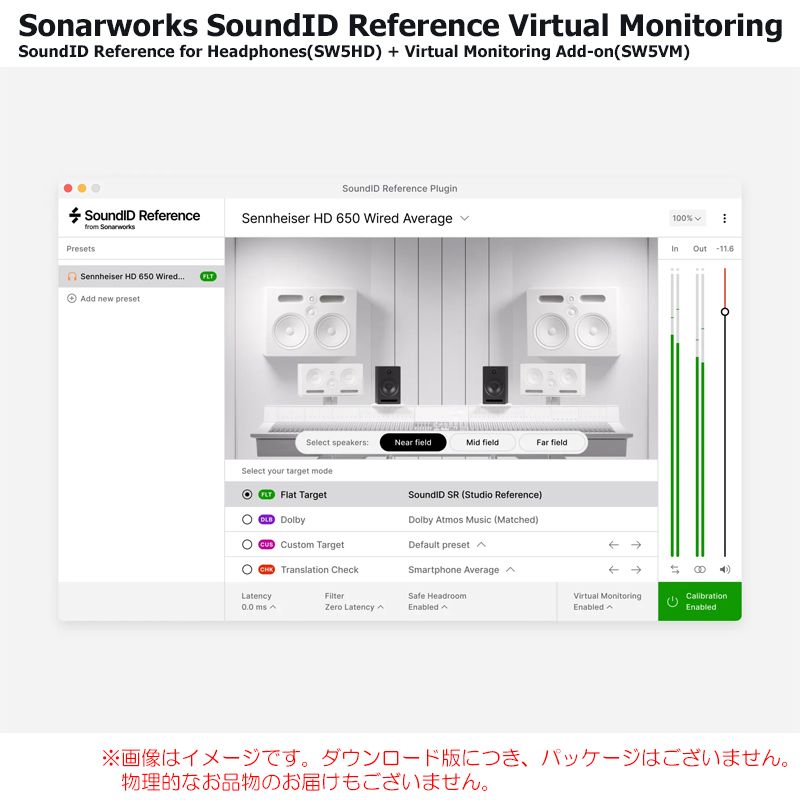Viewport: 800px width, 800px height.
Task: Select the Far field speaker tab
Action: [551, 442]
